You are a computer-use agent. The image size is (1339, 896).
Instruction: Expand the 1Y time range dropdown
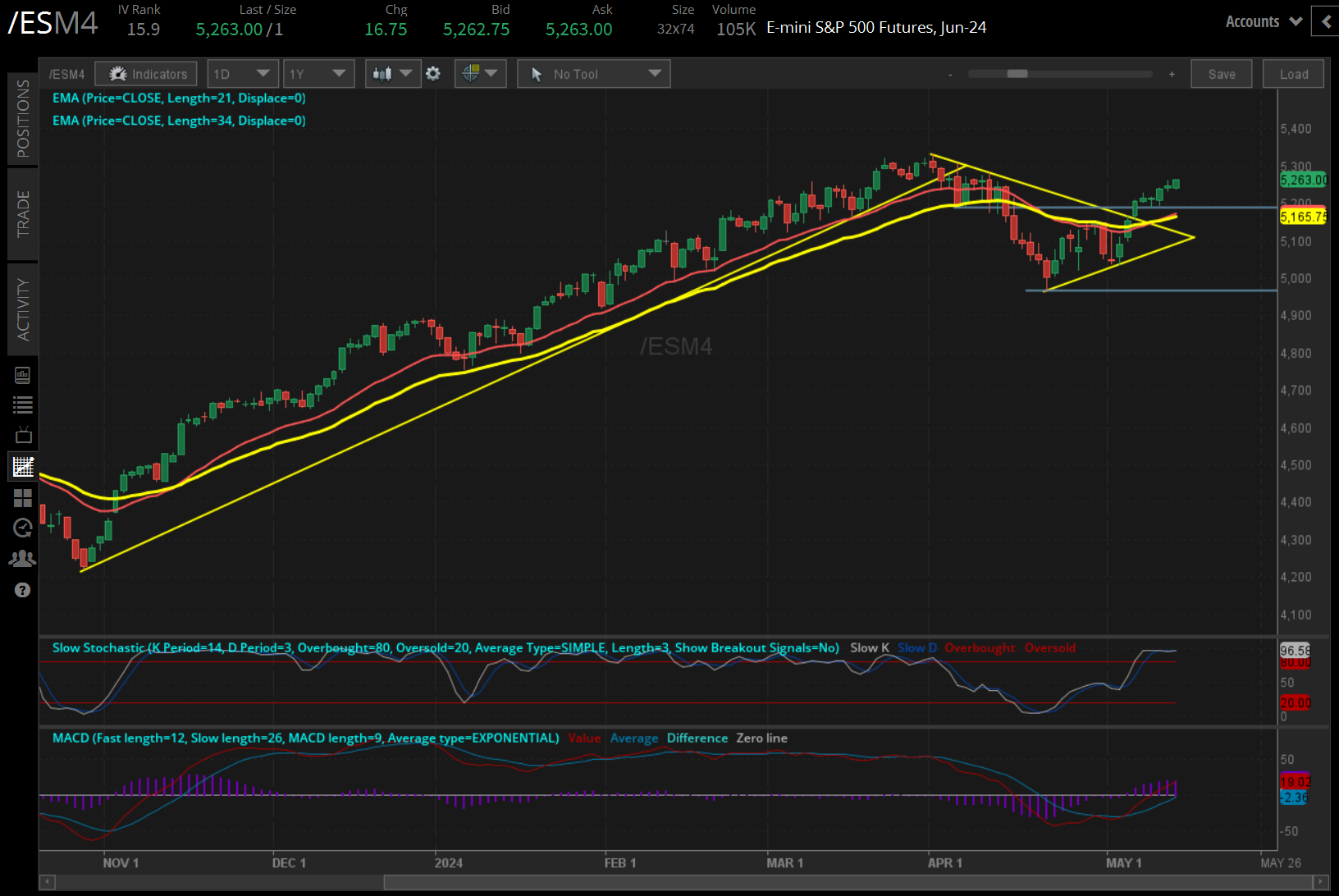(318, 74)
